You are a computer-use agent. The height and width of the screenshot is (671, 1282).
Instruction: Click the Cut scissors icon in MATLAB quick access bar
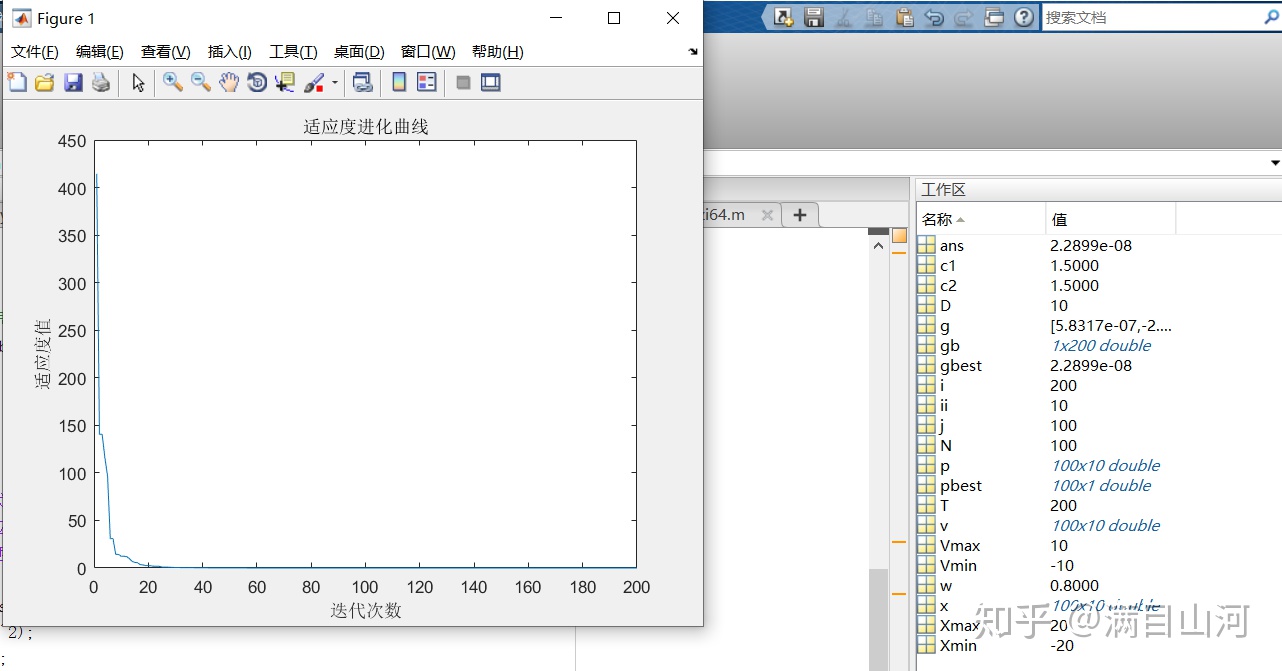(x=844, y=17)
